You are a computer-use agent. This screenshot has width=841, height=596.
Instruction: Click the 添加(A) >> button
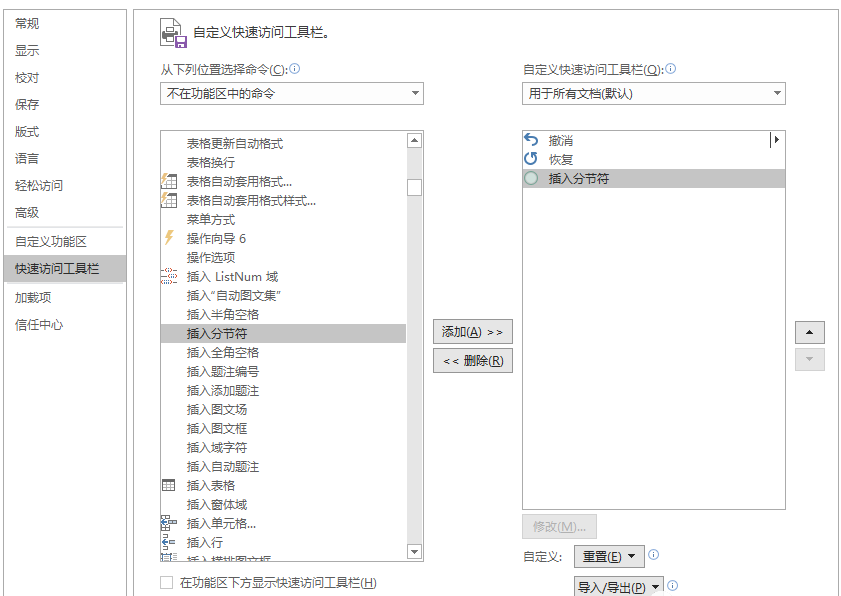(473, 332)
